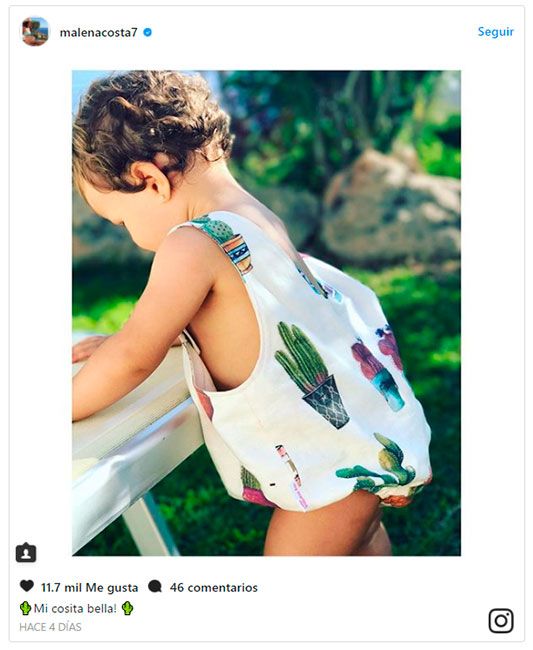Click the striped pot print on the shoulder strap
This screenshot has height=650, width=533.
coord(237,253)
